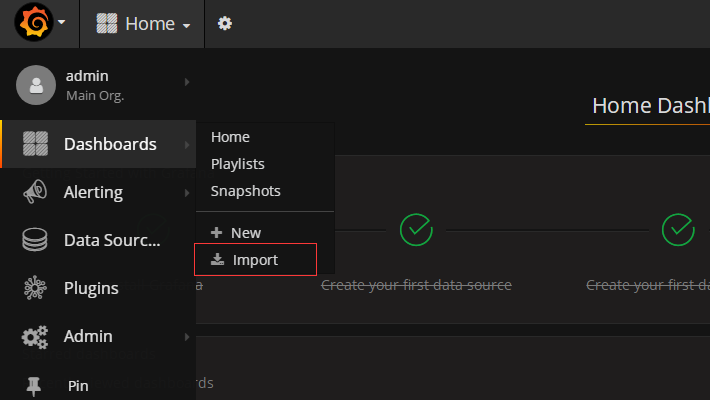The width and height of the screenshot is (710, 400).
Task: Click the Grafana logo icon
Action: 34,23
